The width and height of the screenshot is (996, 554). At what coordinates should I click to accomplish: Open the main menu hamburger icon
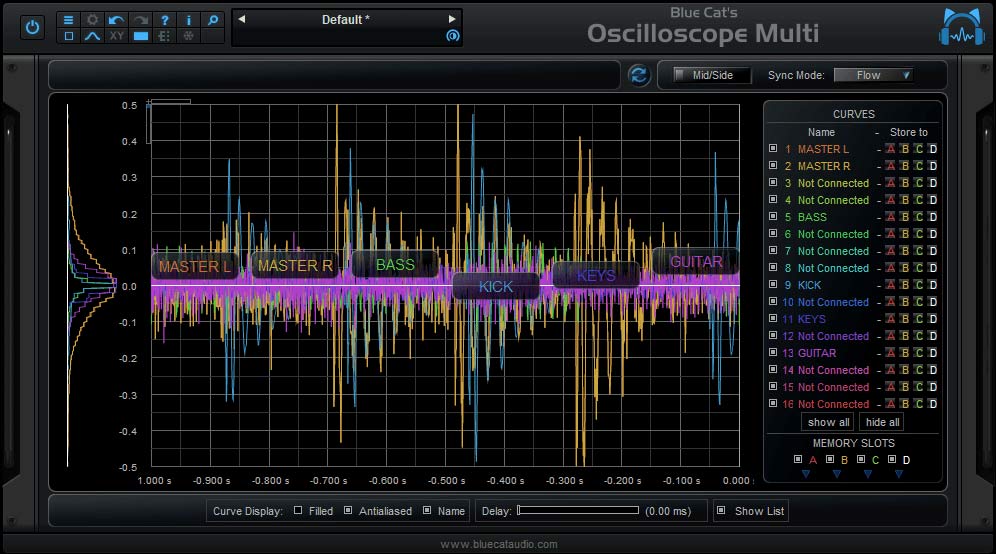click(x=68, y=20)
